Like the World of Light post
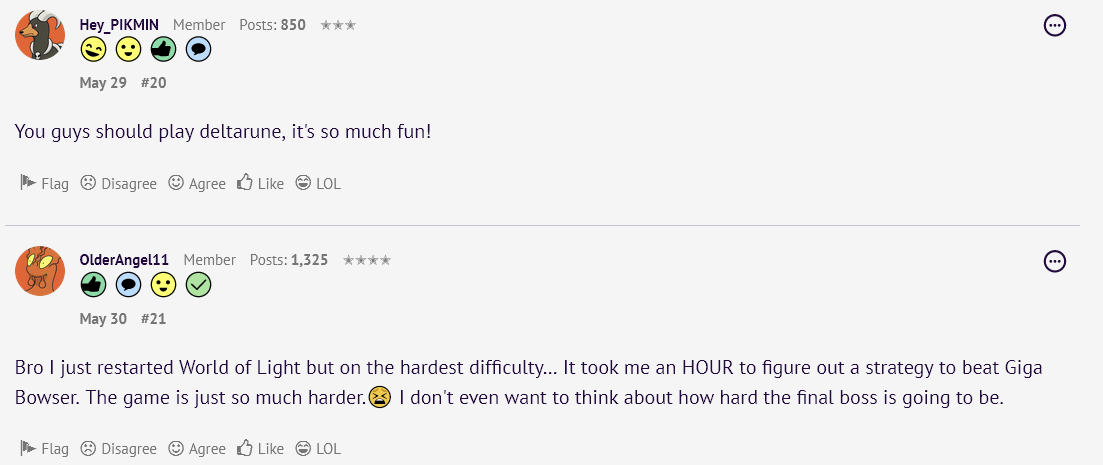 [x=261, y=448]
